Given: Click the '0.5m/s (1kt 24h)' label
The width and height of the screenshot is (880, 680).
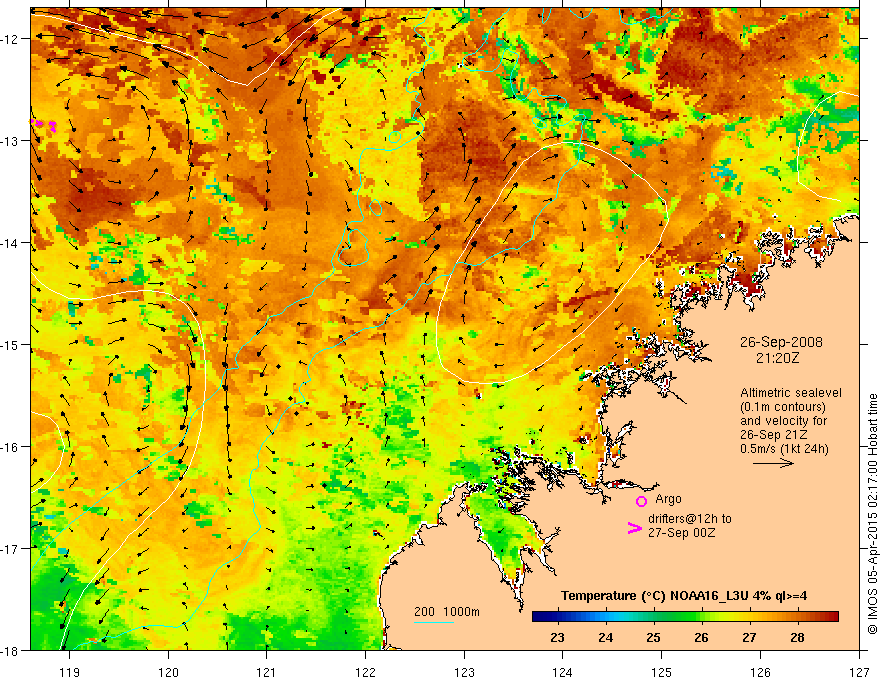Looking at the screenshot, I should click(784, 449).
